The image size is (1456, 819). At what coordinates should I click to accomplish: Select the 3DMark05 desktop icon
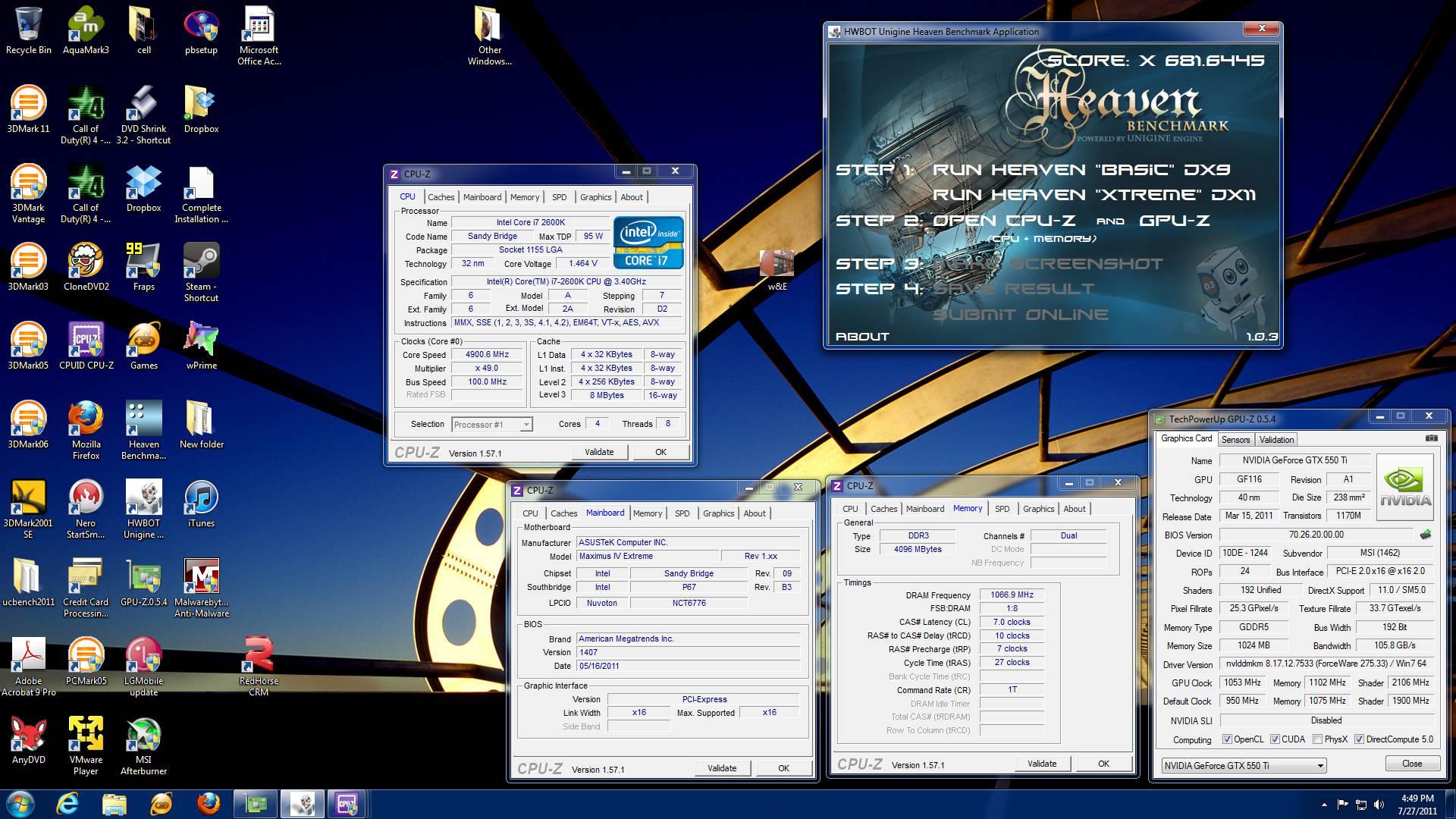29,347
